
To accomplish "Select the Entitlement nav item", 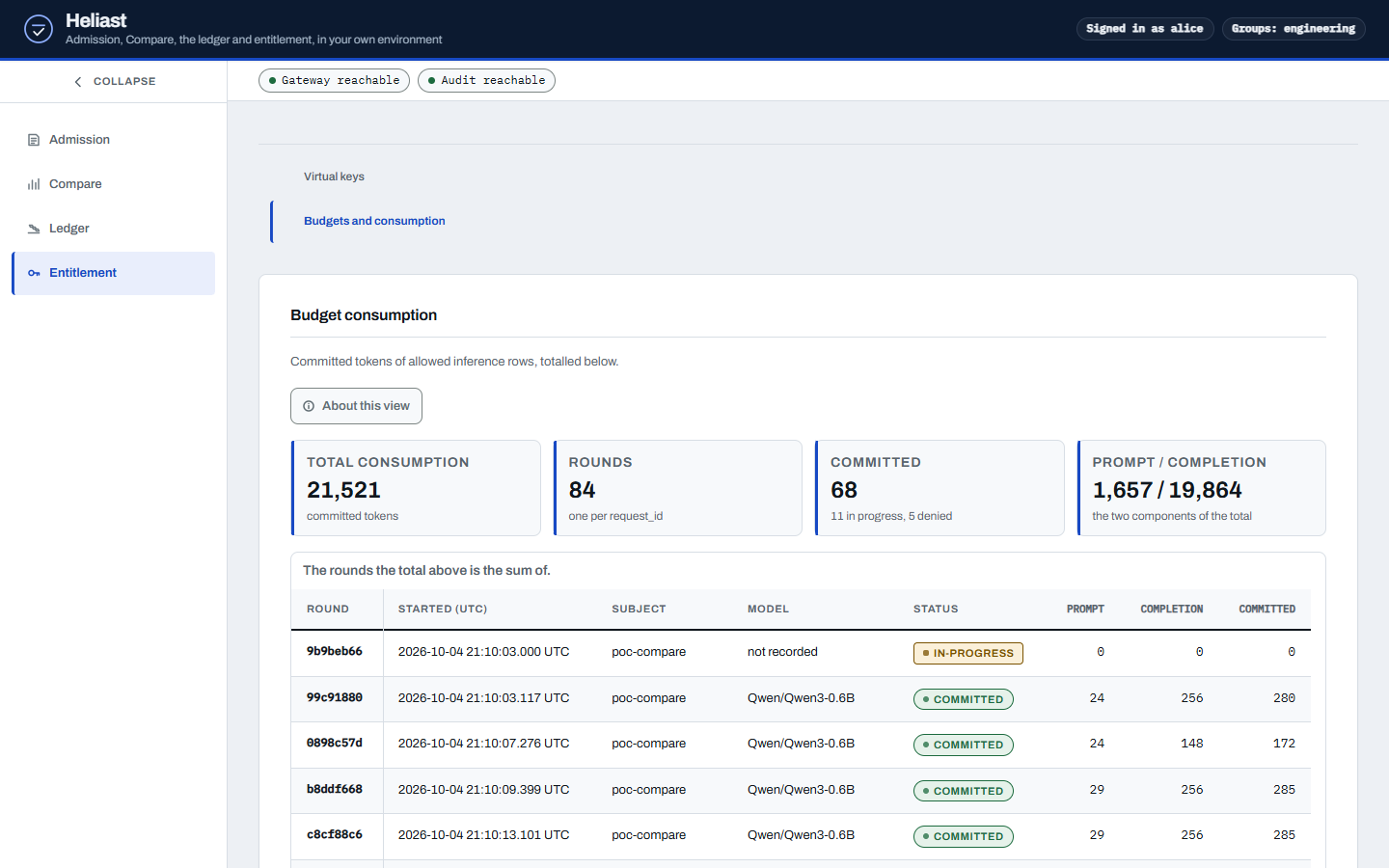I will (x=114, y=273).
